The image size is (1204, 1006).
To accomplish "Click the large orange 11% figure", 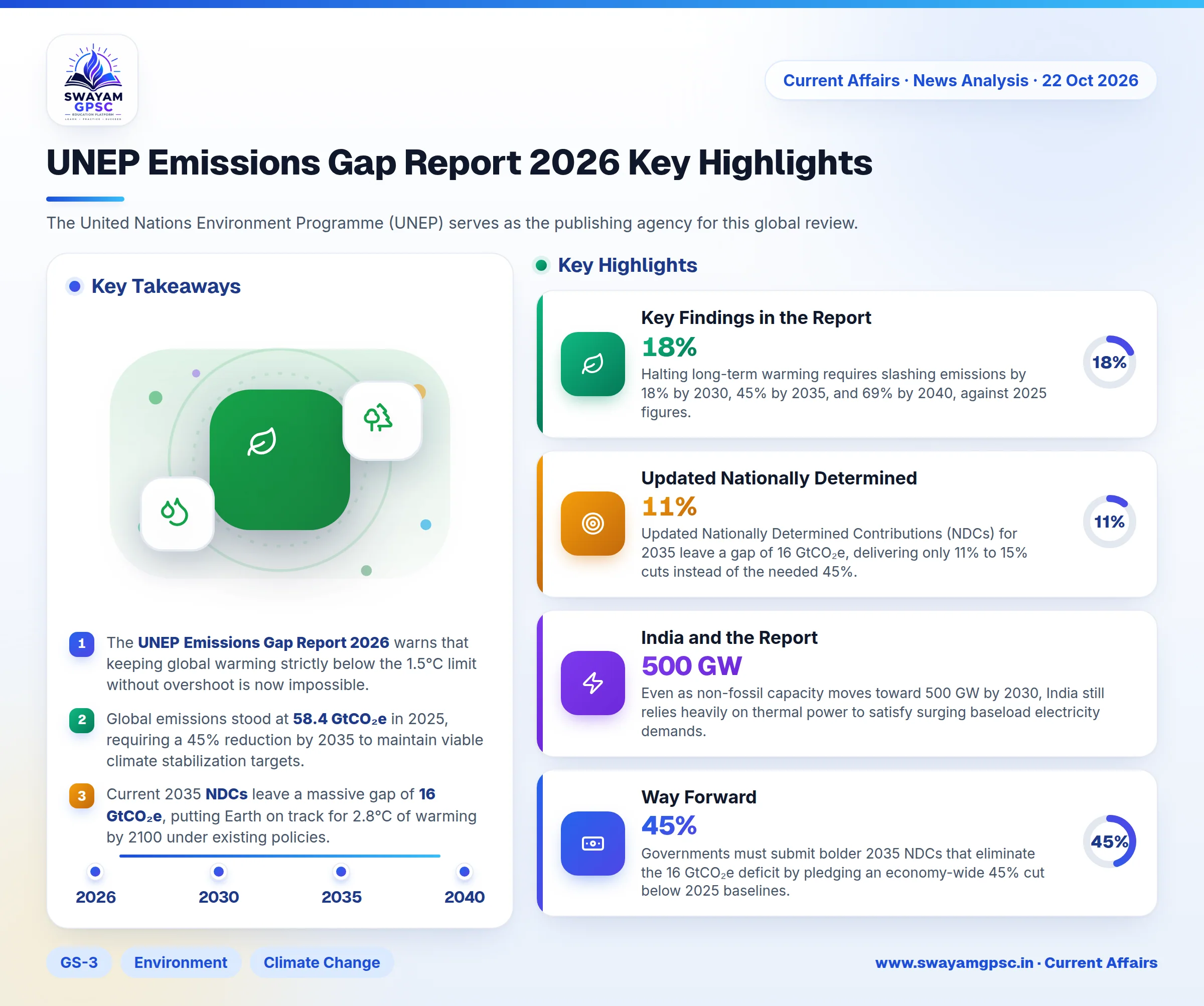I will 669,507.
